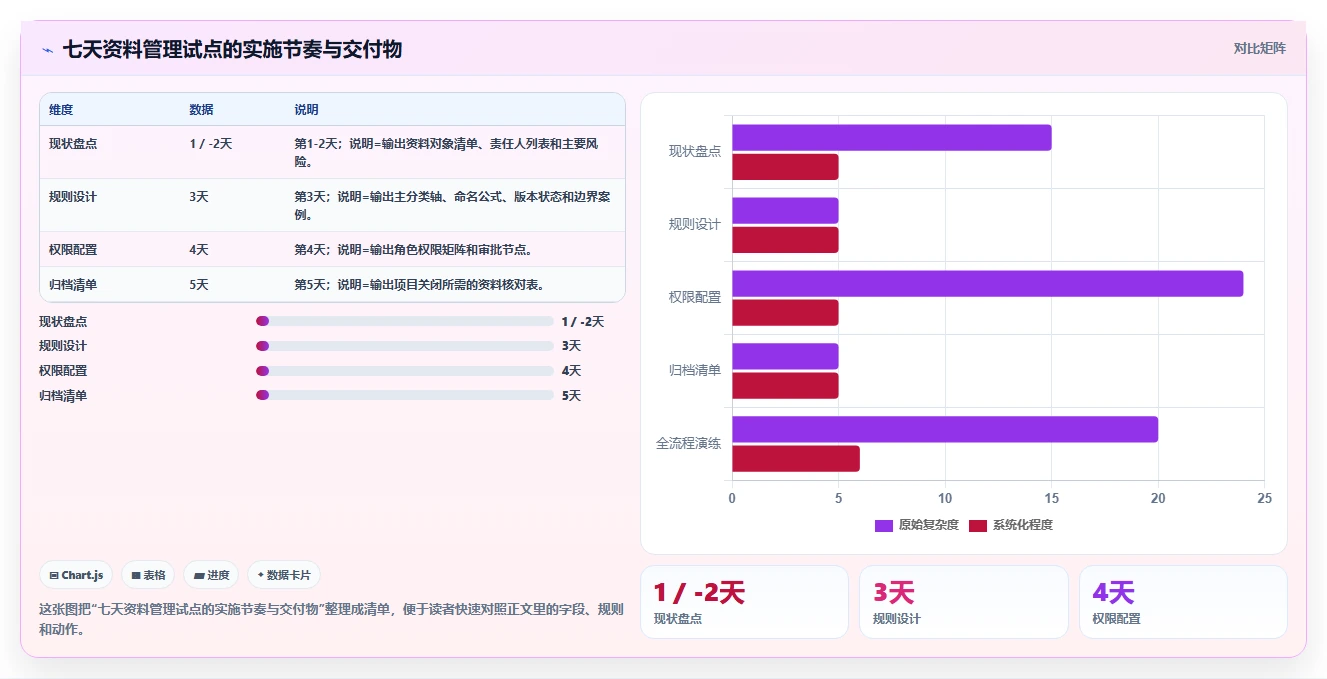The image size is (1327, 679).
Task: Click the summary paragraph starting 这张图把
Action: (331, 619)
